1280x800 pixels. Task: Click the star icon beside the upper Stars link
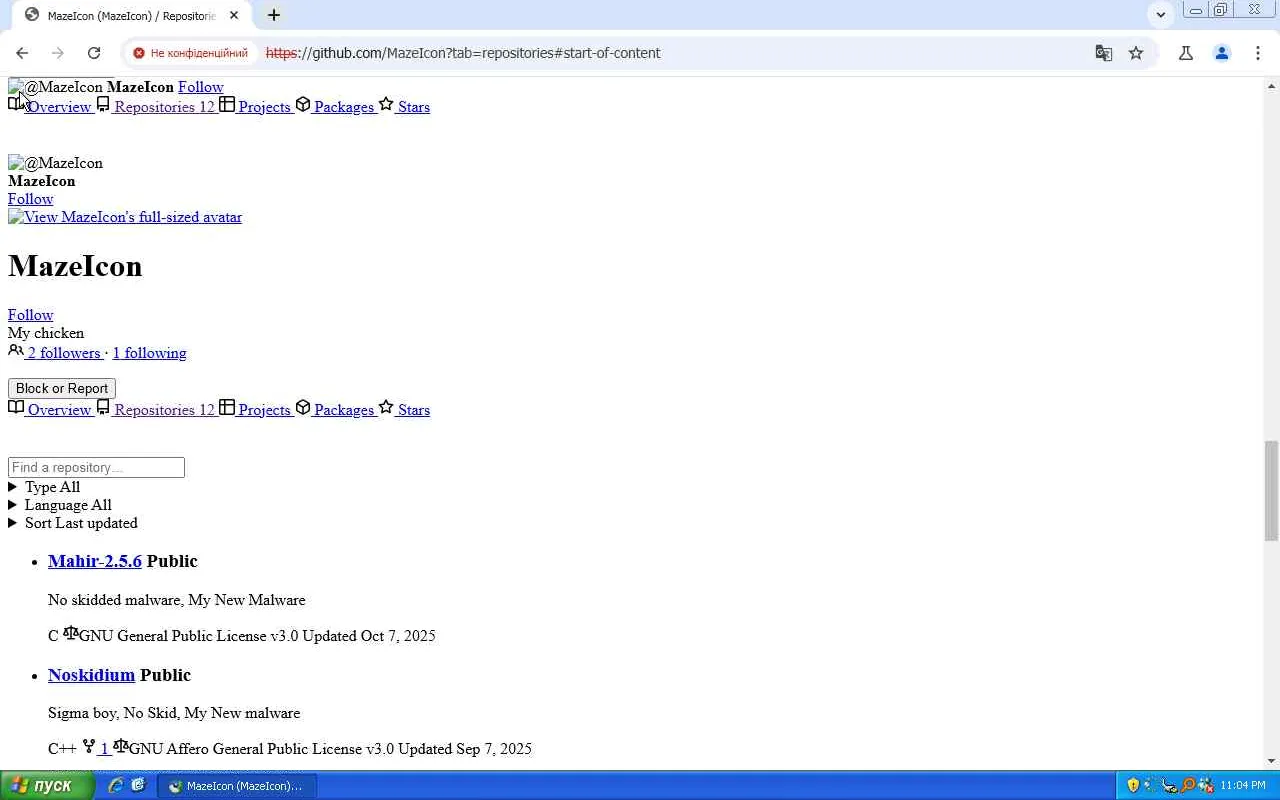pyautogui.click(x=386, y=104)
